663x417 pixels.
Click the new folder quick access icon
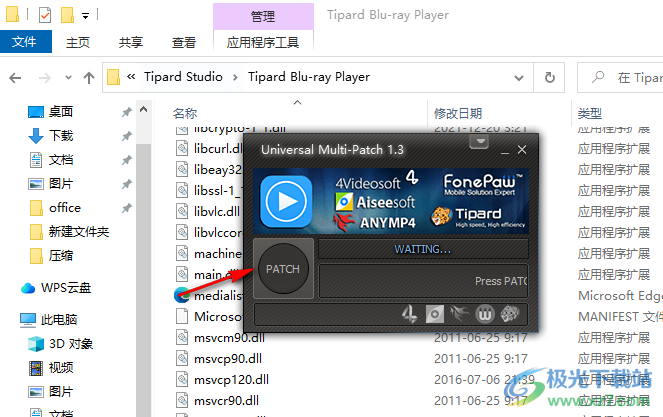(67, 15)
